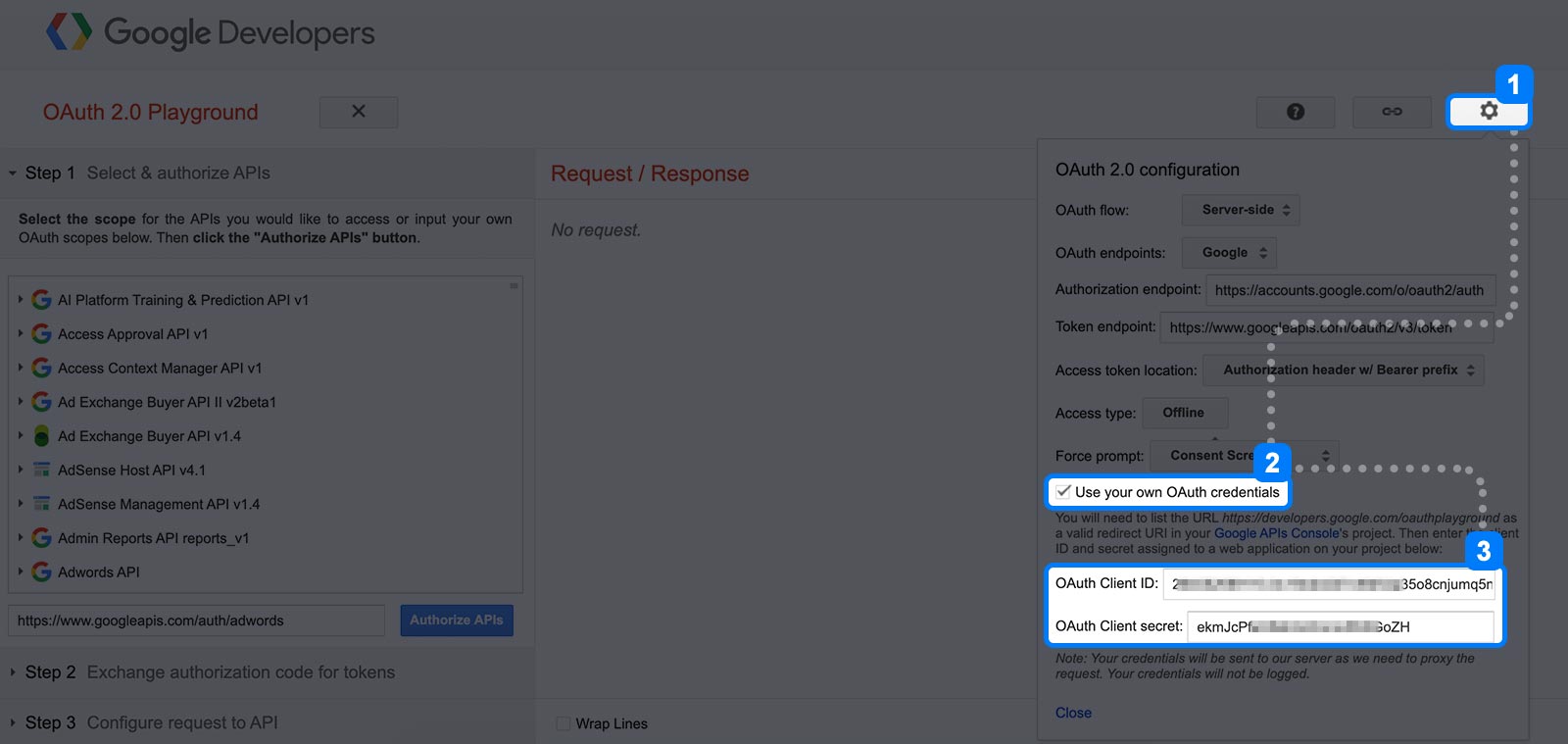Image resolution: width=1568 pixels, height=744 pixels.
Task: Click the OAuth Client secret field
Action: 1341,626
